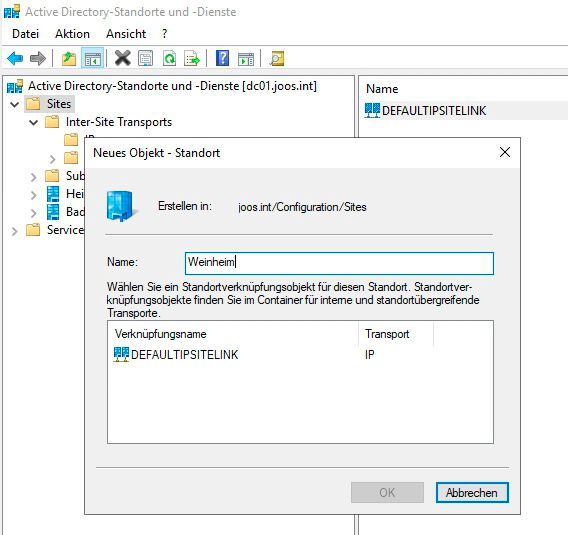The width and height of the screenshot is (568, 535).
Task: Click the blue Back arrow in toolbar
Action: coord(15,58)
